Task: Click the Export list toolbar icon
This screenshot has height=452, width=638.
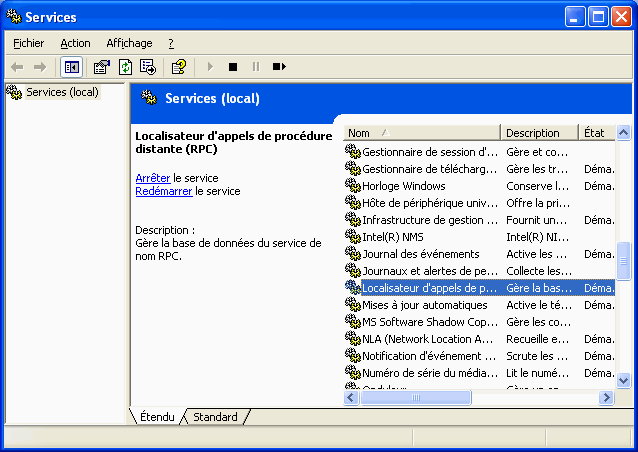Action: (148, 67)
